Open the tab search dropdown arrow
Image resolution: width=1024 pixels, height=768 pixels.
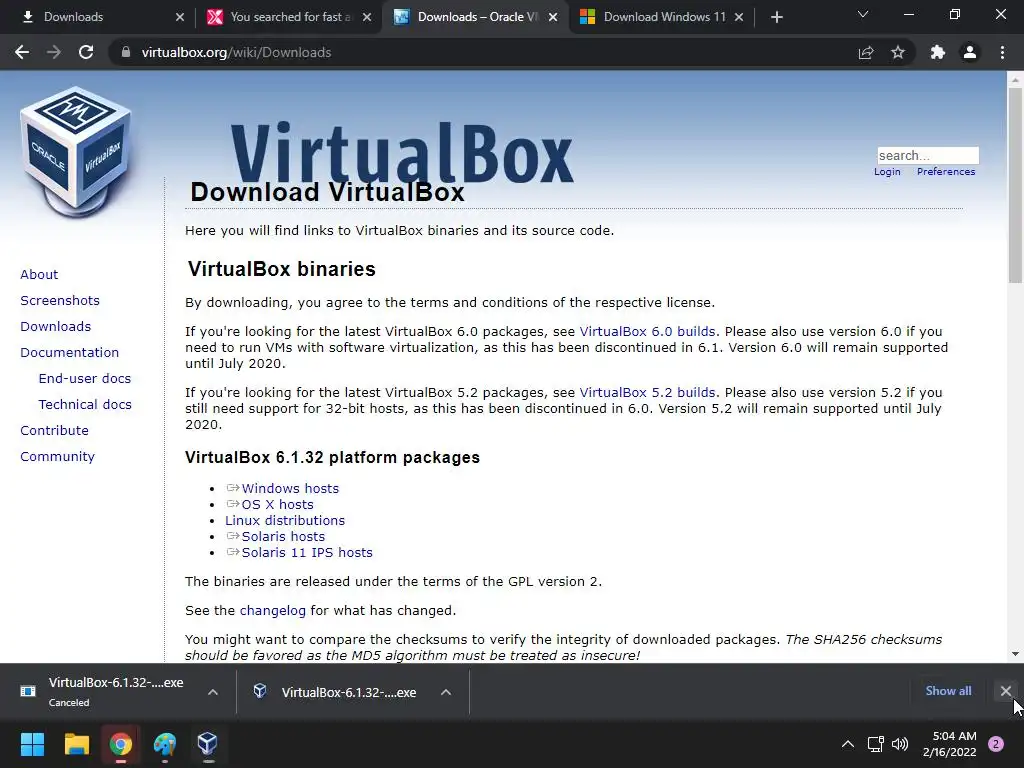pyautogui.click(x=863, y=14)
